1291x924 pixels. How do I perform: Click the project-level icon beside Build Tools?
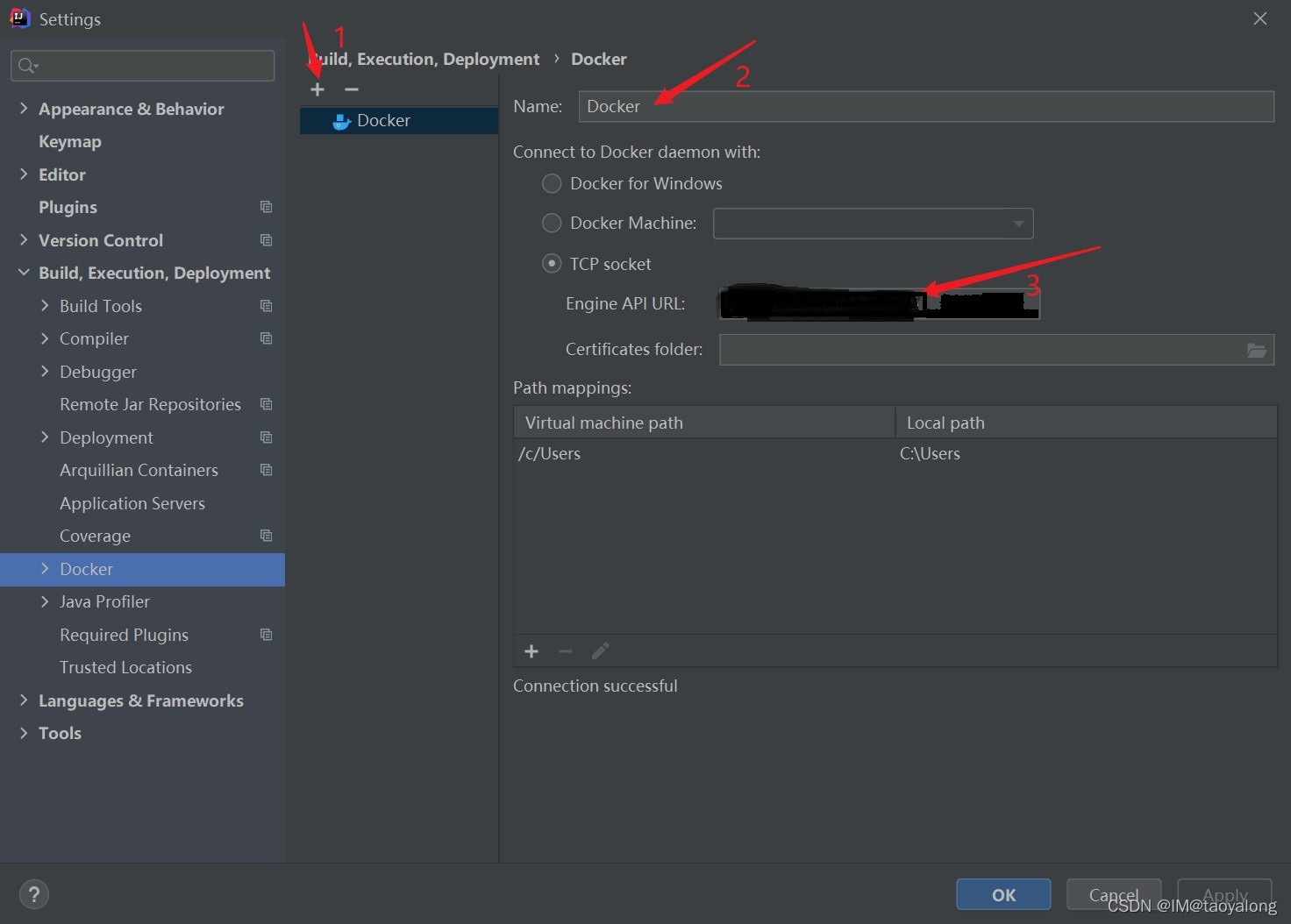(x=266, y=306)
